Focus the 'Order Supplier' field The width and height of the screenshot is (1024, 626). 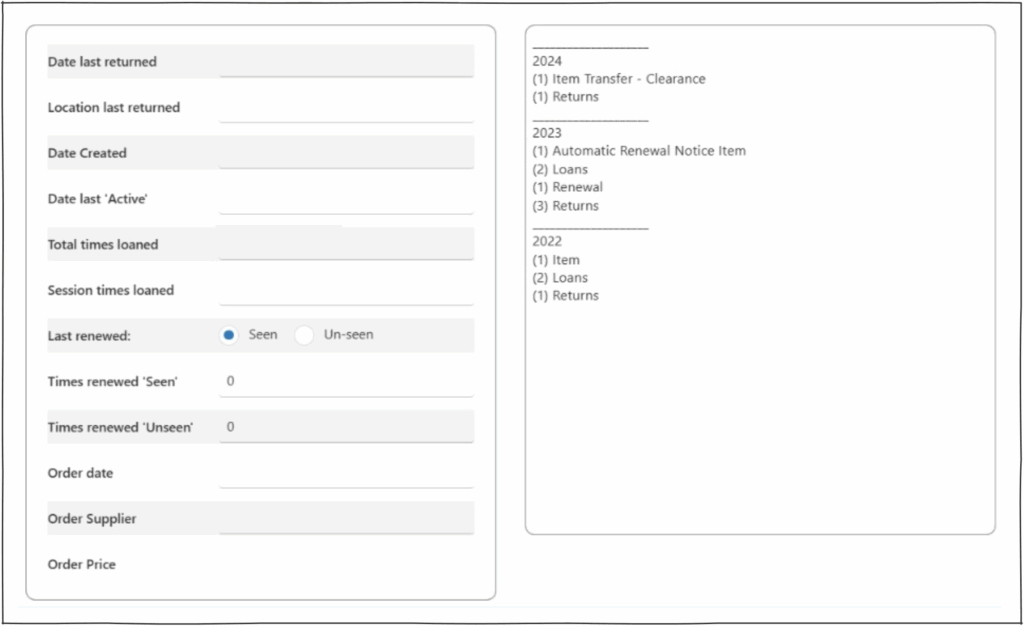pos(346,518)
